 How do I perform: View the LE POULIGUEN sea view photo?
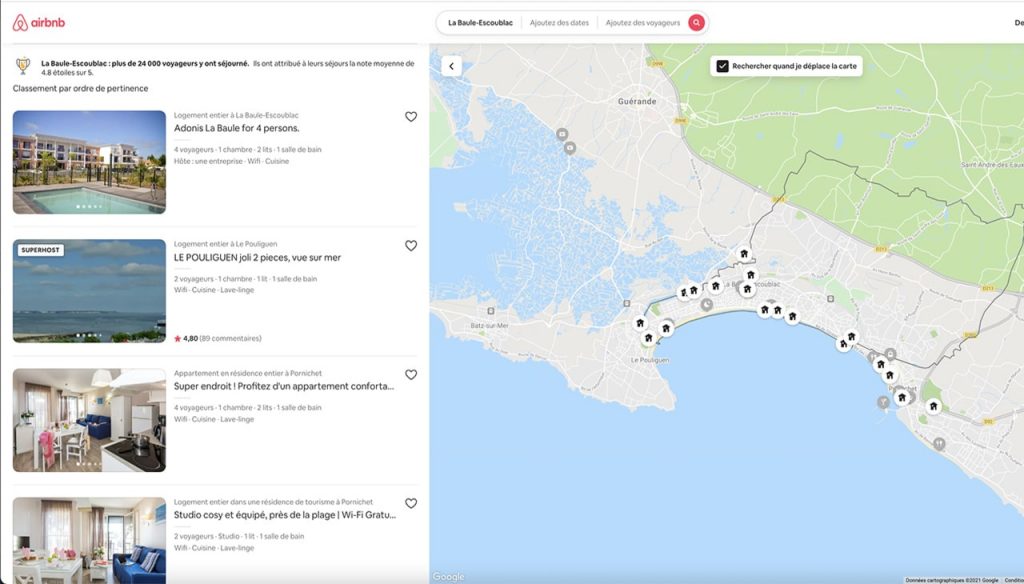89,291
